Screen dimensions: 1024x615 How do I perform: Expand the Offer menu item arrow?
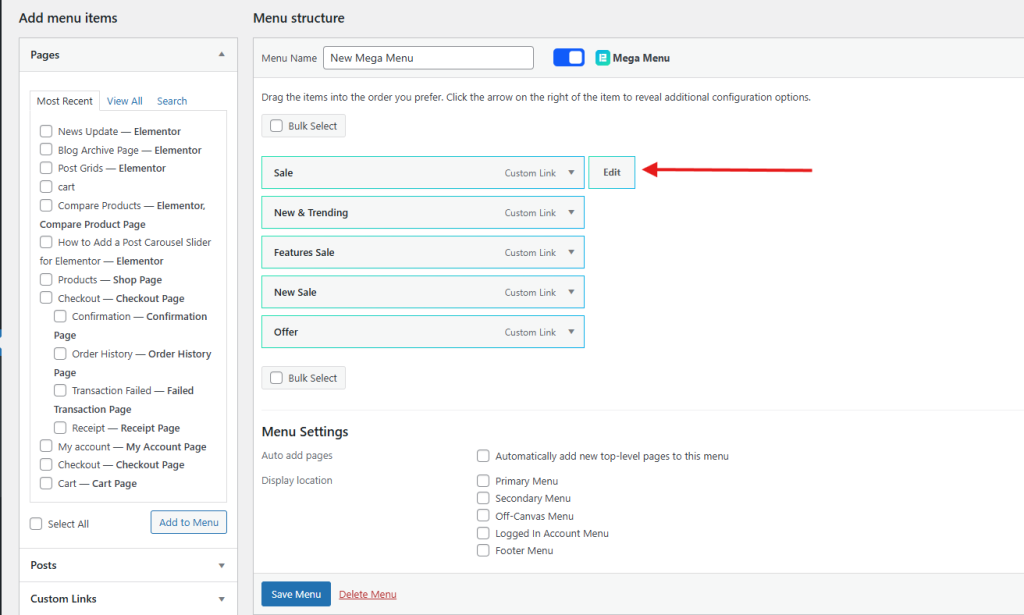tap(571, 332)
